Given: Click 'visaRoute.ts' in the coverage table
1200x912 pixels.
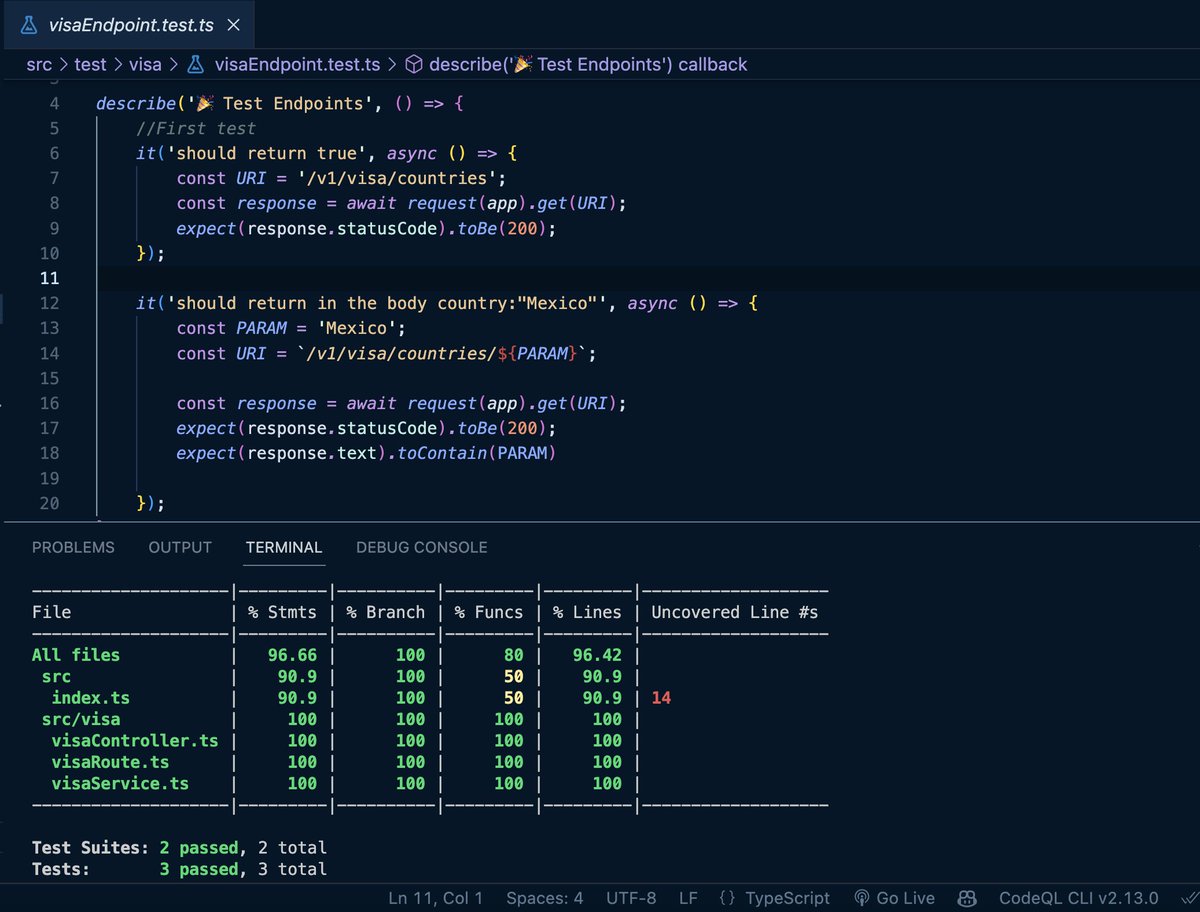Looking at the screenshot, I should pos(110,762).
